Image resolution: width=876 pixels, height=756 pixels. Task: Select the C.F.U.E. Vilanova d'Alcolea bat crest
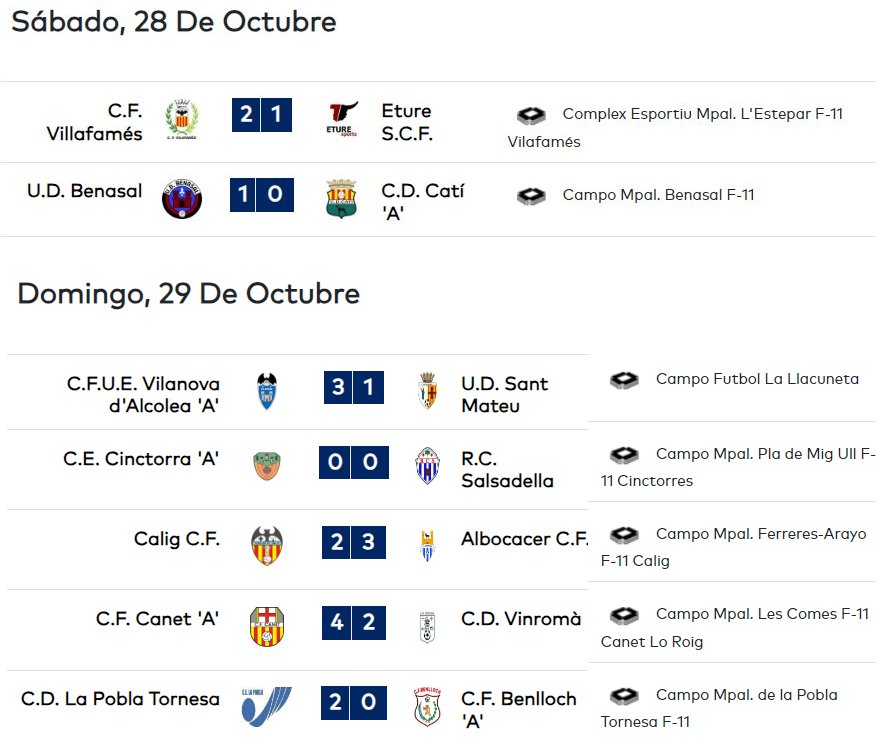click(267, 391)
